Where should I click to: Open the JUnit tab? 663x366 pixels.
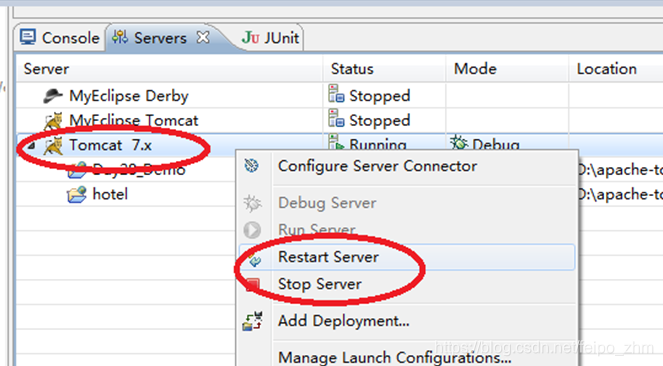pos(271,38)
